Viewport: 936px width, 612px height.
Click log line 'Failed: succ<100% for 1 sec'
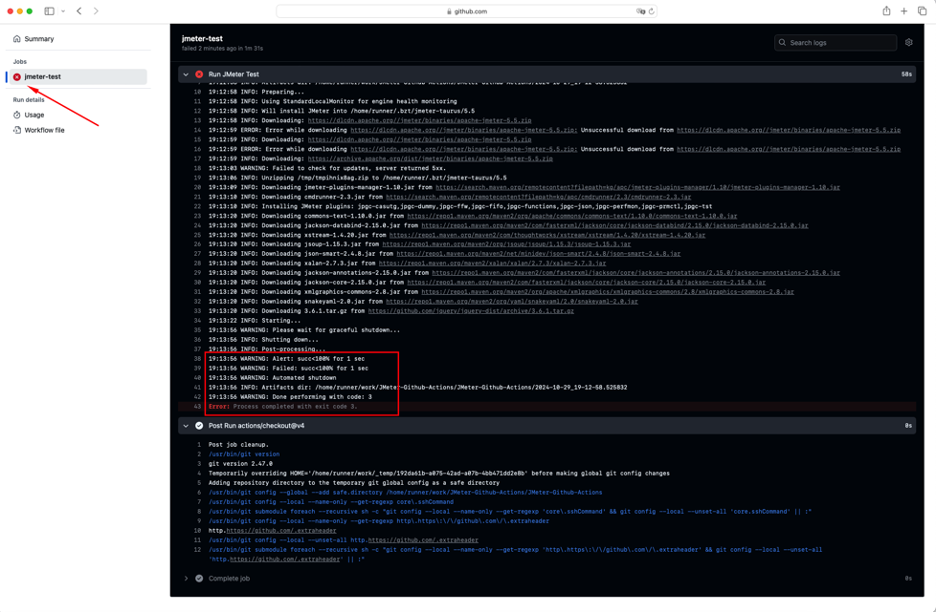(x=288, y=368)
